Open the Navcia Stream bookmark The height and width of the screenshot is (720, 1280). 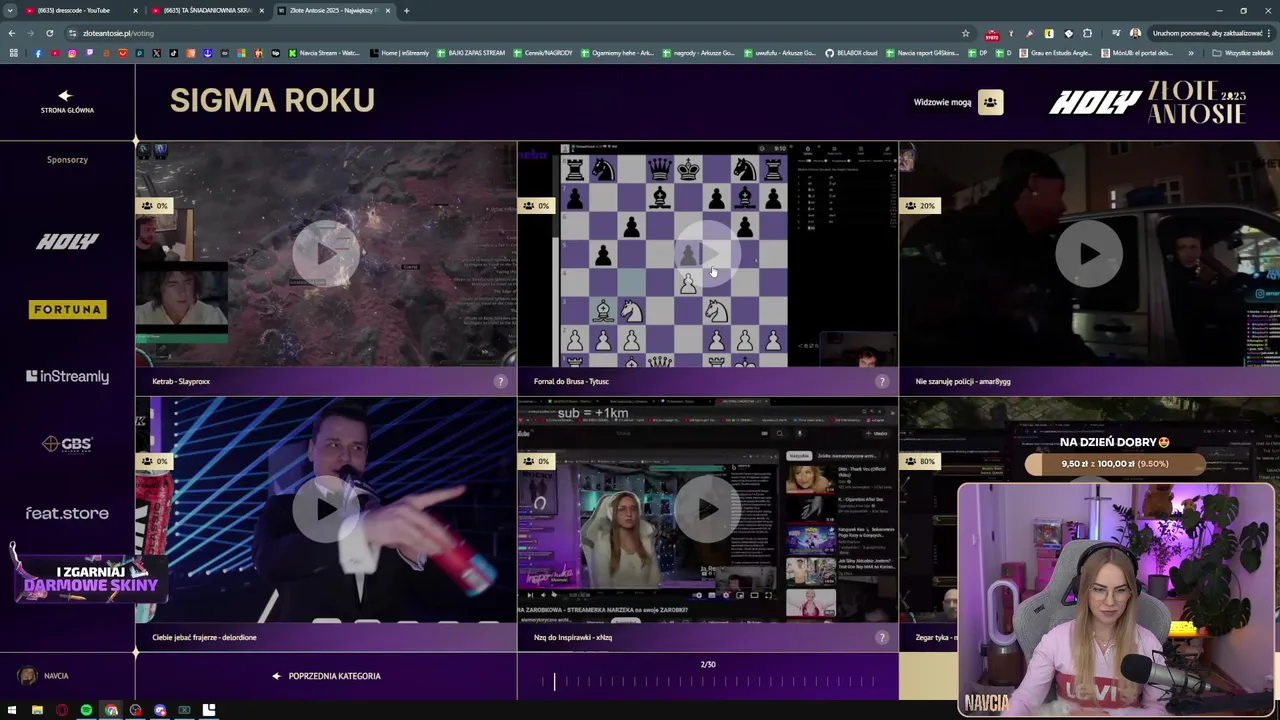tap(323, 53)
